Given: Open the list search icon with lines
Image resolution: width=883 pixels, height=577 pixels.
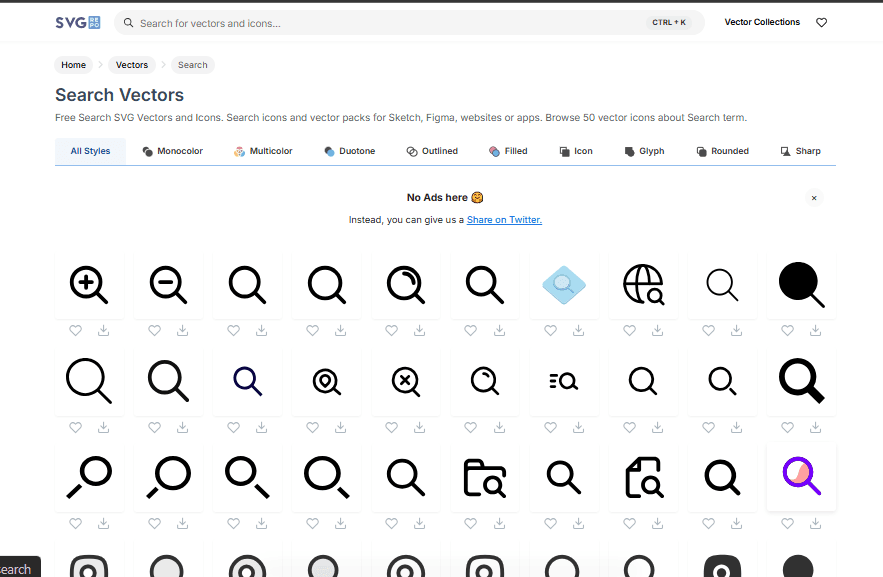Looking at the screenshot, I should [564, 382].
